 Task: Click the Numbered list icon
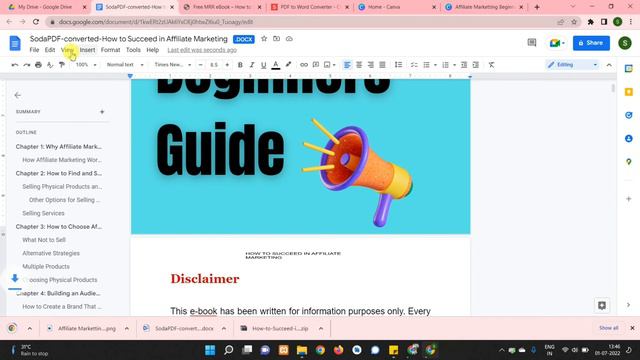pos(445,65)
